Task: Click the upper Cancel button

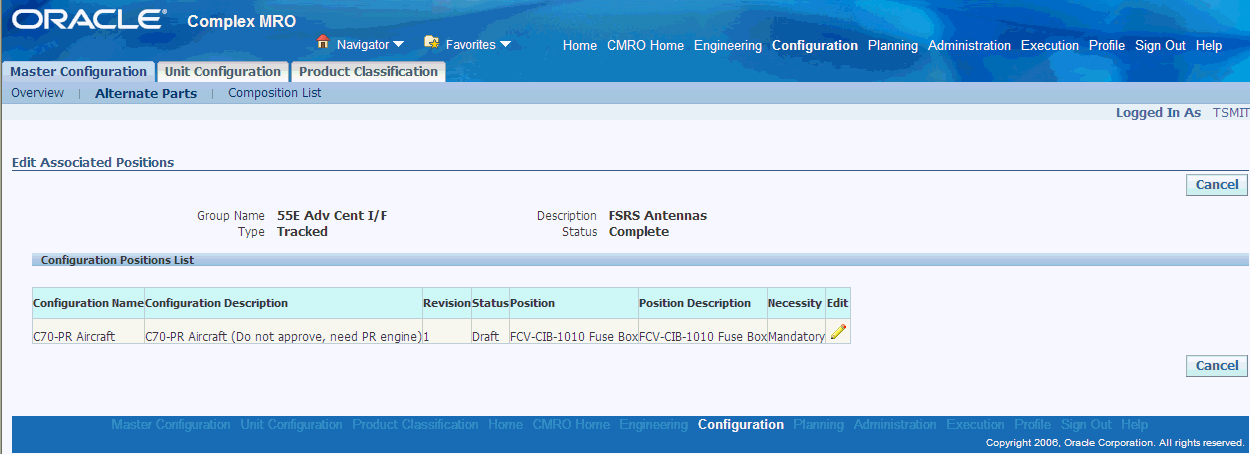Action: pos(1217,185)
